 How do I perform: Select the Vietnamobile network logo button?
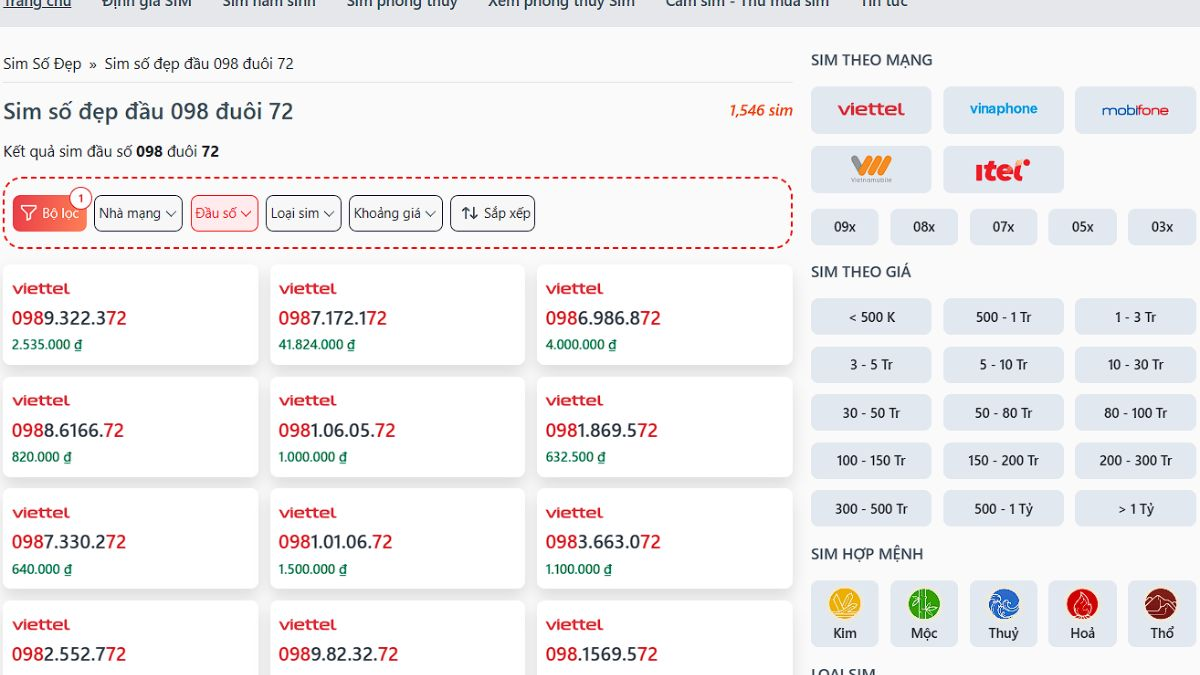pyautogui.click(x=871, y=170)
